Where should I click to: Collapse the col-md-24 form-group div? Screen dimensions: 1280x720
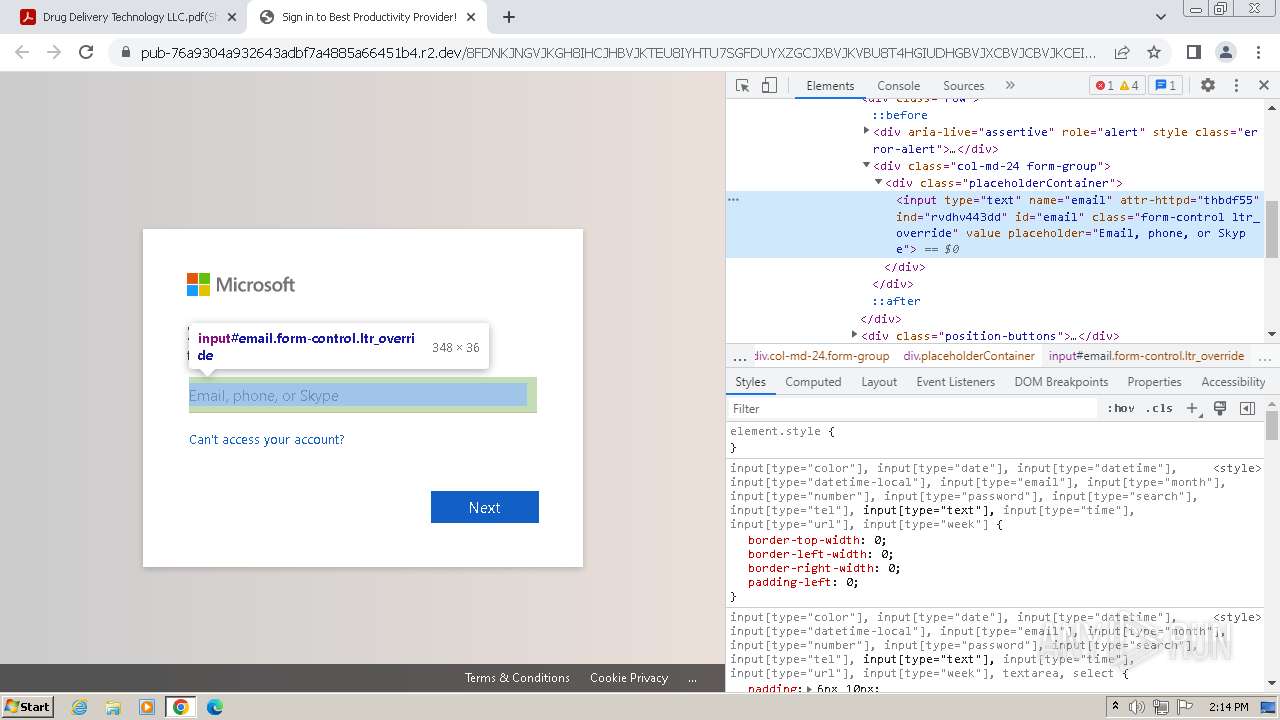[867, 166]
